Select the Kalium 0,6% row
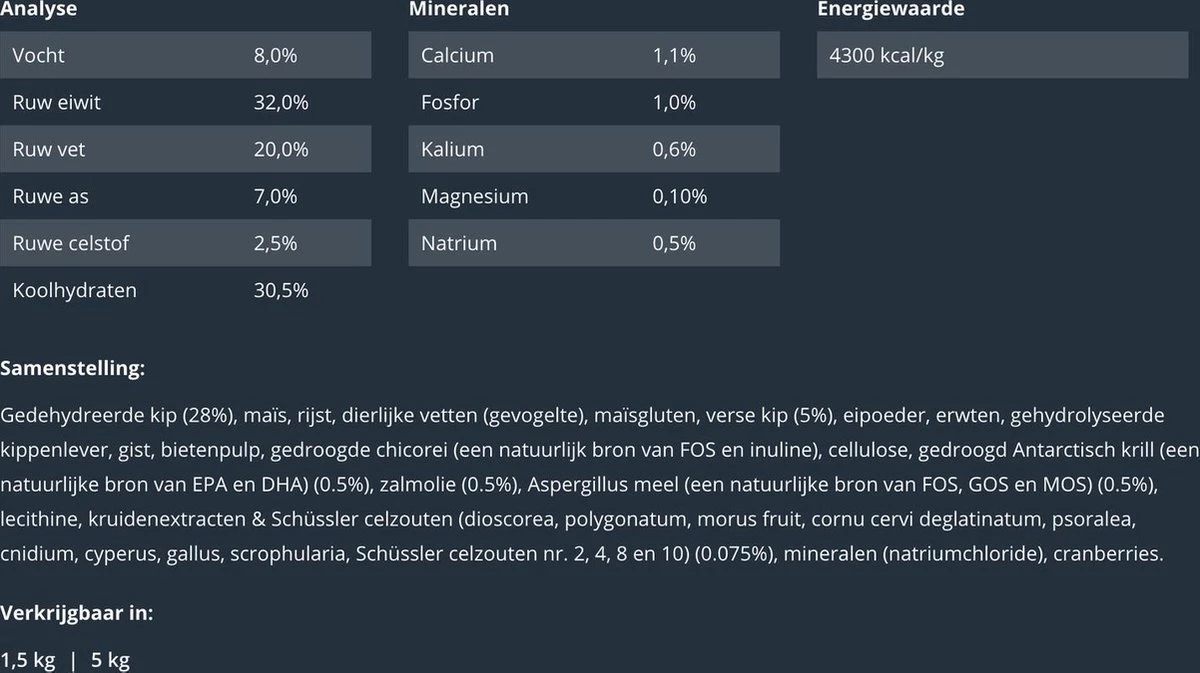1200x673 pixels. [594, 150]
